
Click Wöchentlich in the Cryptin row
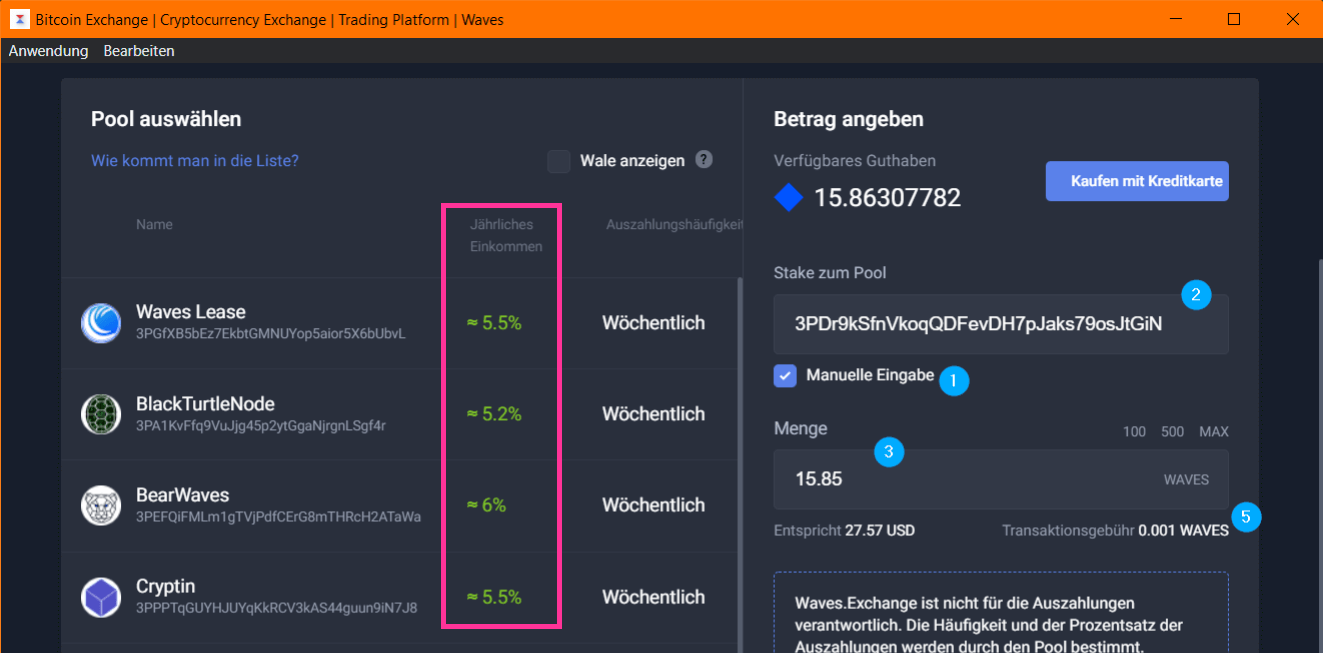[653, 597]
